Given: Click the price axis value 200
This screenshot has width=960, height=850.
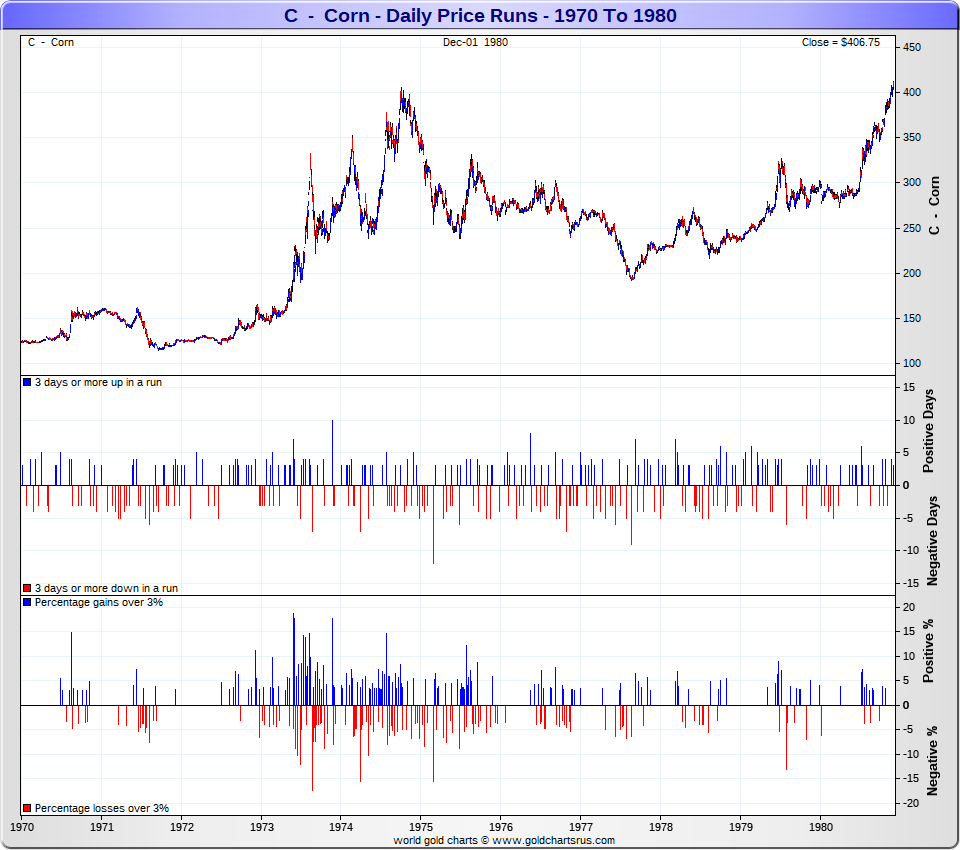Looking at the screenshot, I should 912,273.
